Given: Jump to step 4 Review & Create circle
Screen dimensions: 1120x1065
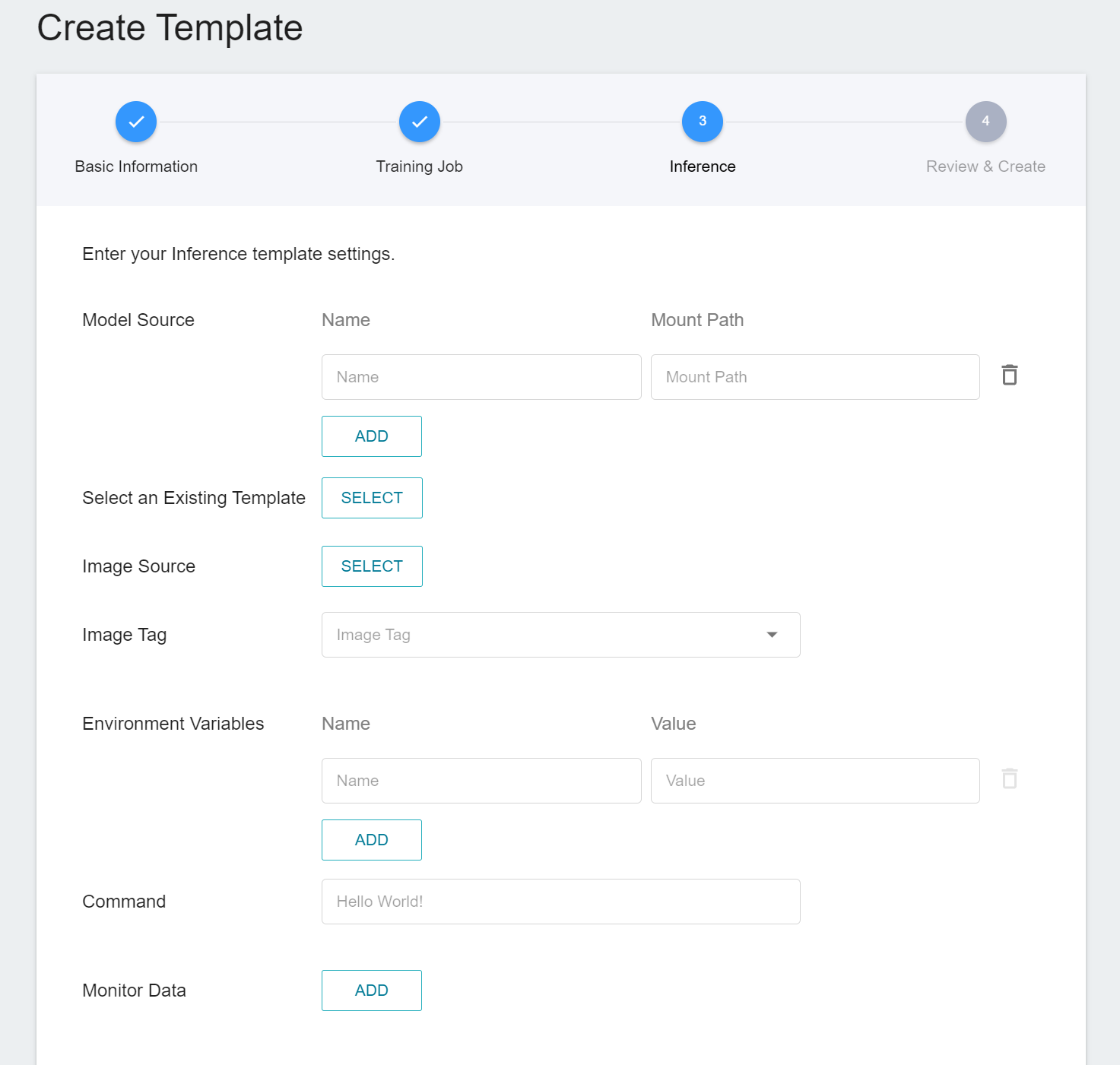Looking at the screenshot, I should (x=986, y=122).
